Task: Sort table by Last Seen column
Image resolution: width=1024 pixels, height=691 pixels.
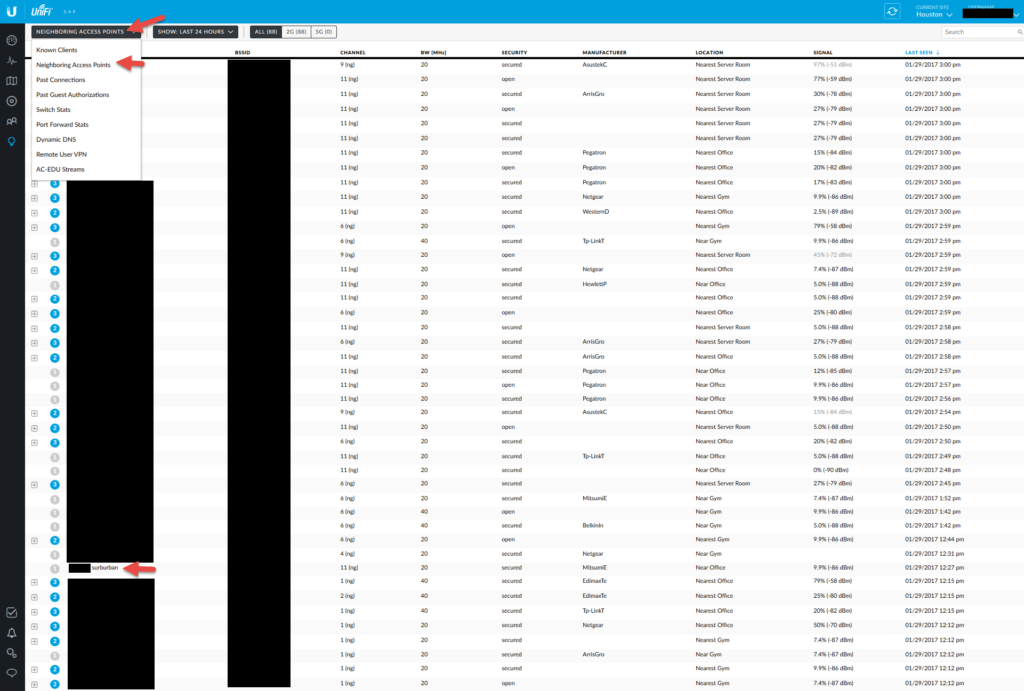Action: [922, 51]
